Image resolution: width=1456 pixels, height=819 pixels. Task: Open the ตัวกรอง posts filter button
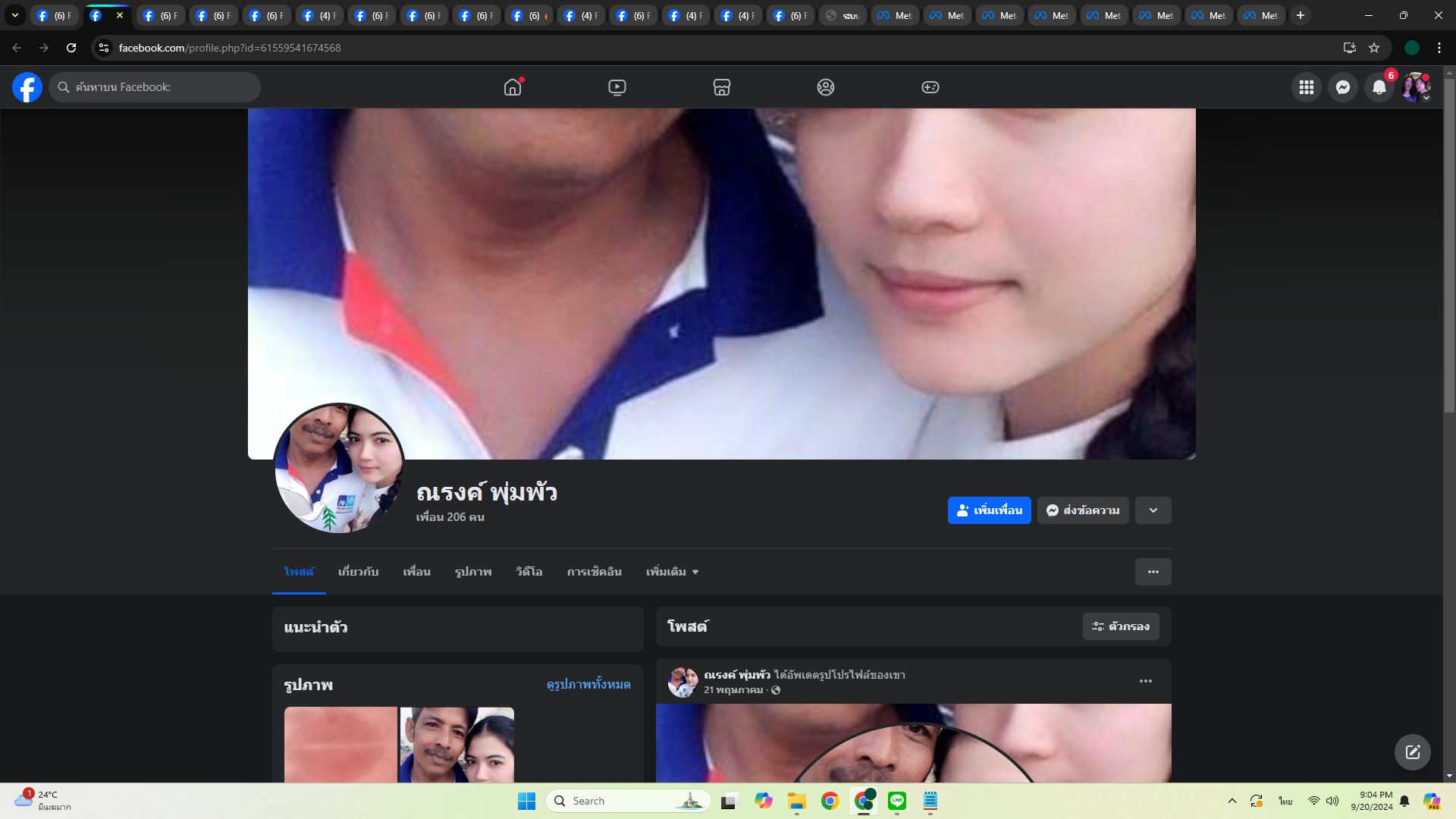coord(1120,626)
